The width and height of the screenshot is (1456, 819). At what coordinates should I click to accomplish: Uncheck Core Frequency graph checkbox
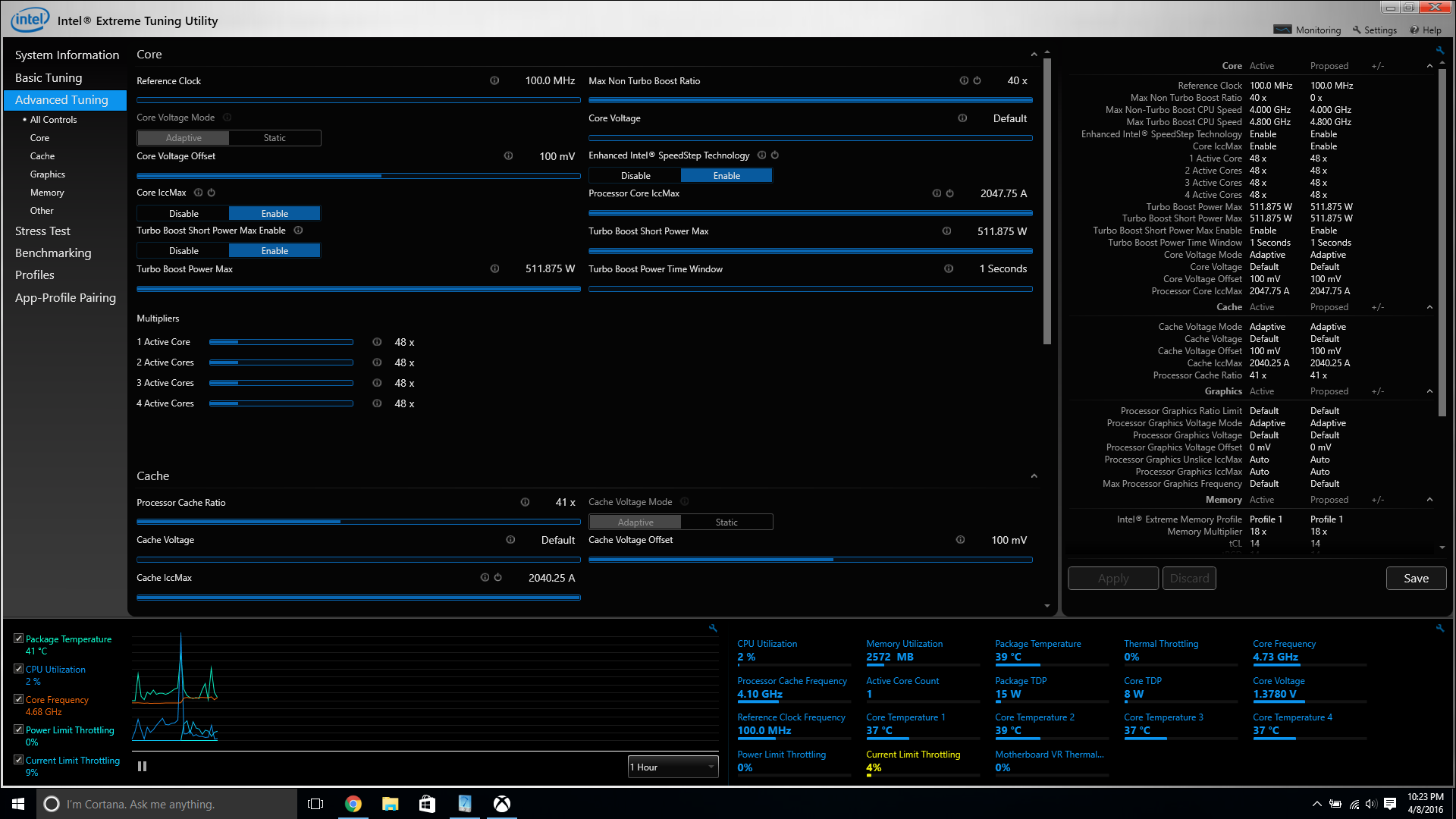tap(18, 699)
